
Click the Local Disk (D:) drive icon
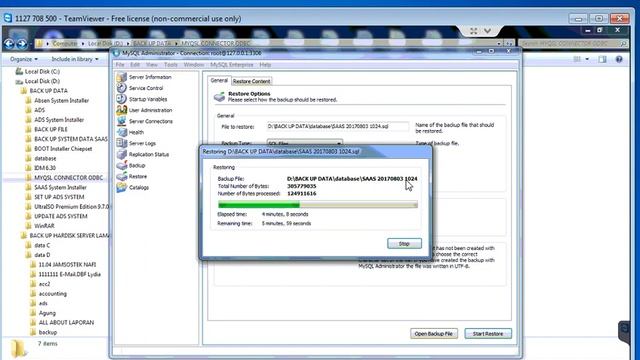pyautogui.click(x=19, y=81)
